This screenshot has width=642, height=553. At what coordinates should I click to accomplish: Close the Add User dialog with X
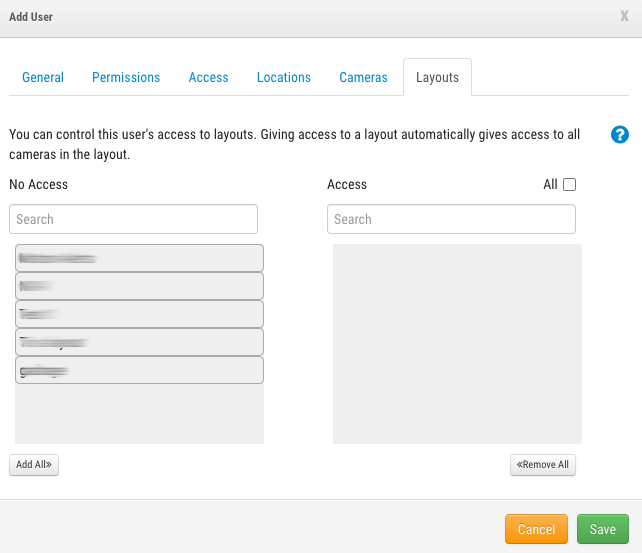[624, 17]
